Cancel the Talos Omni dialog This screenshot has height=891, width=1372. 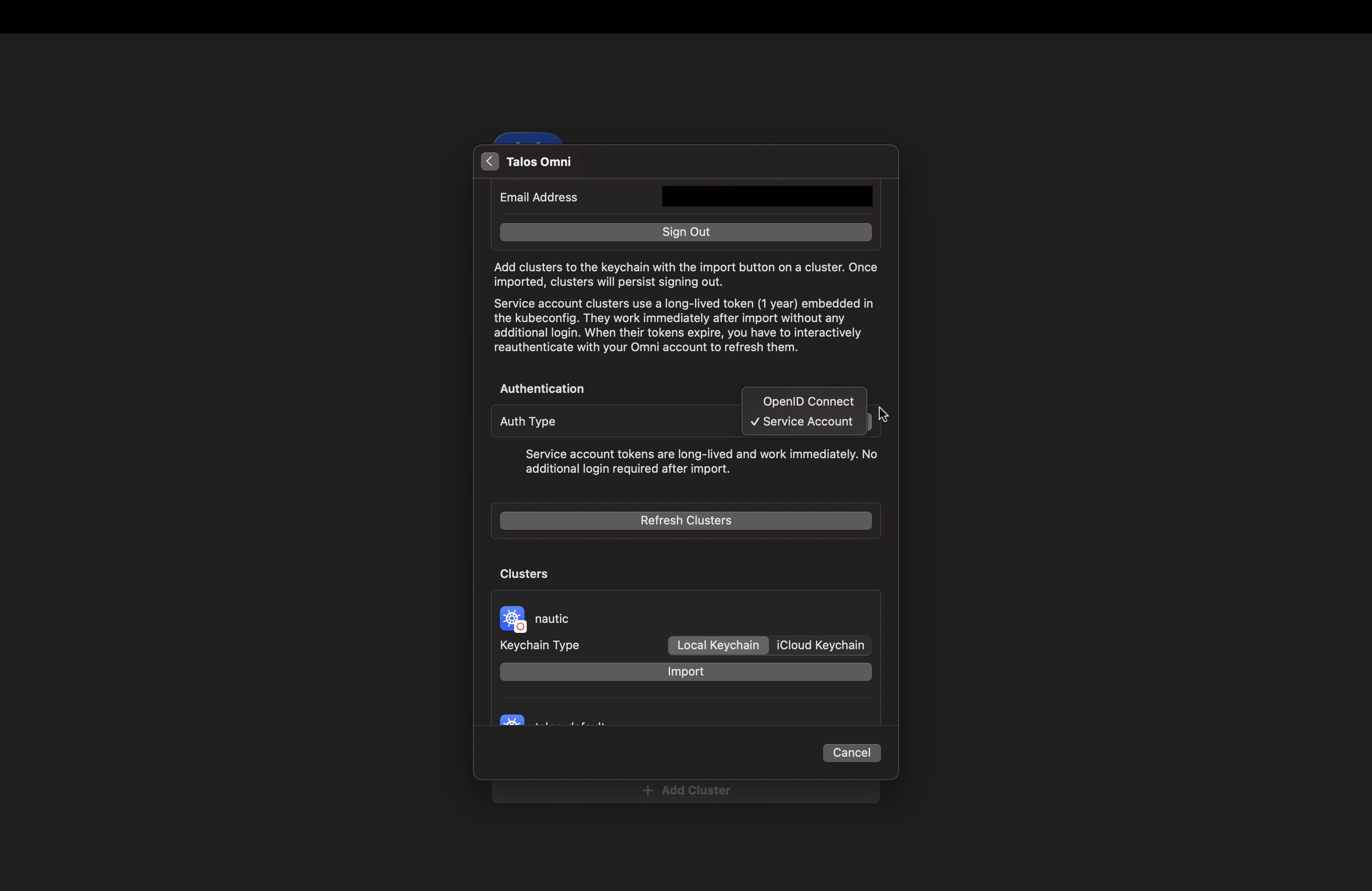(x=852, y=753)
